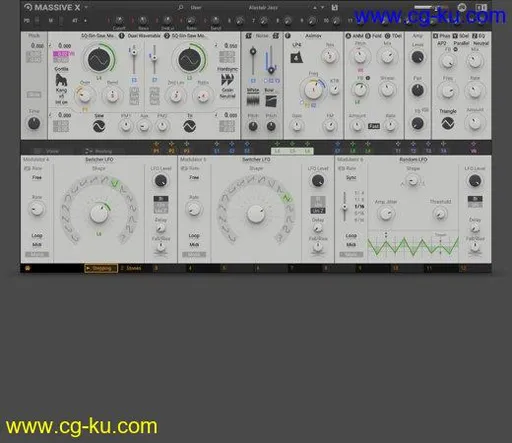
Task: Click the Triangle LFO waveform icon
Action: pos(447,123)
